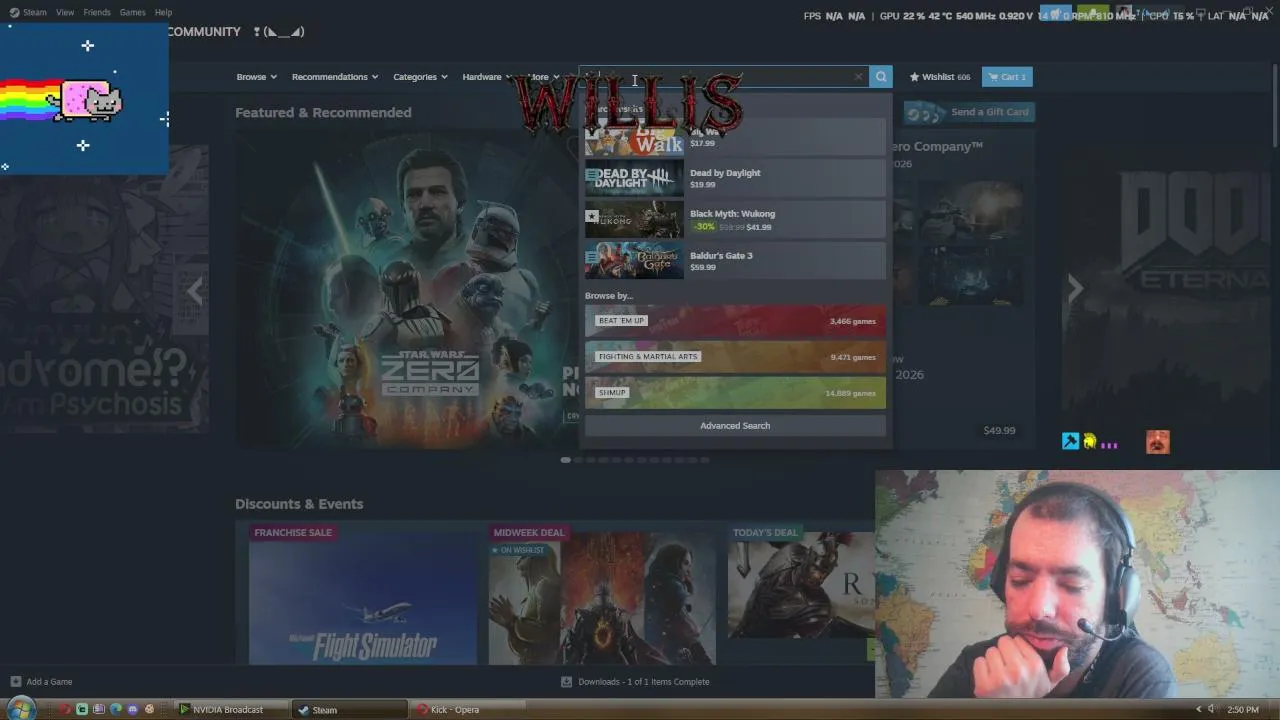
Task: Select Baldur's Gate 3 search result
Action: pyautogui.click(x=735, y=261)
